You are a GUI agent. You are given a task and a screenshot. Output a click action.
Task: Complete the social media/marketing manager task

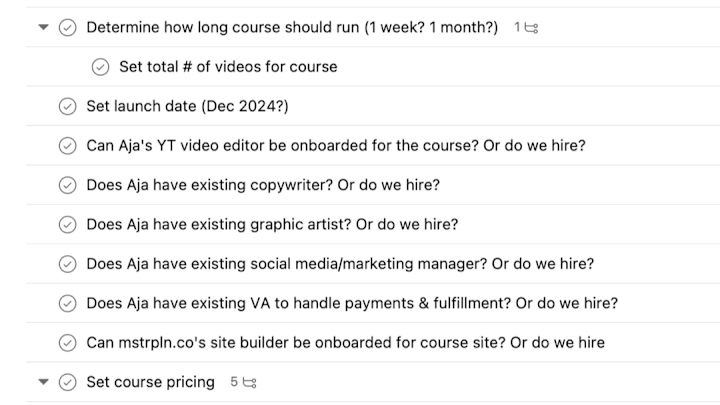(68, 264)
